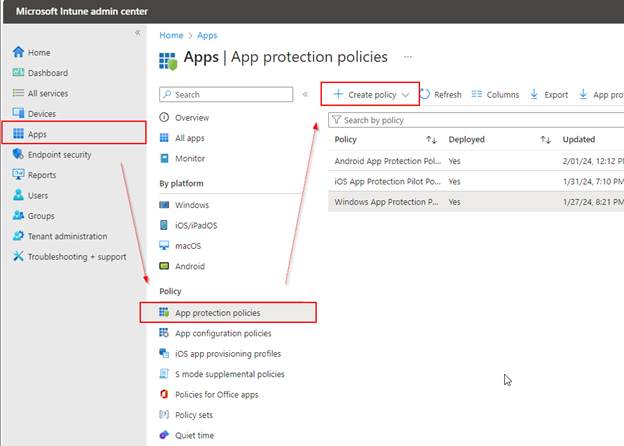Click the Troubleshooting + support icon
Image resolution: width=624 pixels, height=446 pixels.
coord(18,257)
